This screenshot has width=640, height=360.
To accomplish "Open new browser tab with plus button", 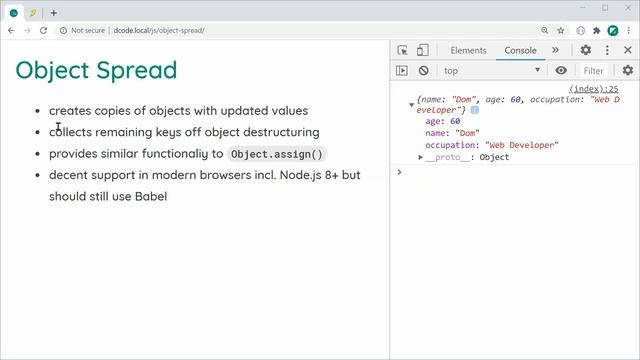I will [53, 13].
